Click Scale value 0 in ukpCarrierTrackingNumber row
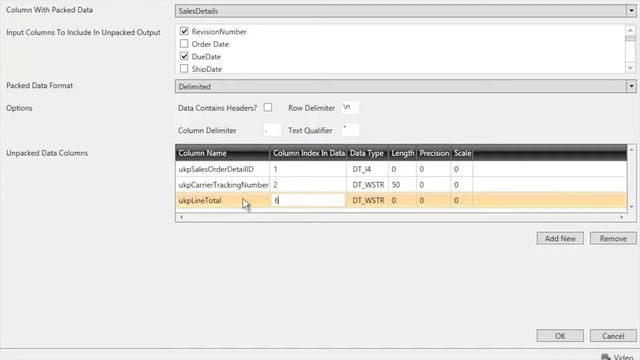Viewport: 640px width, 360px height. [x=462, y=185]
